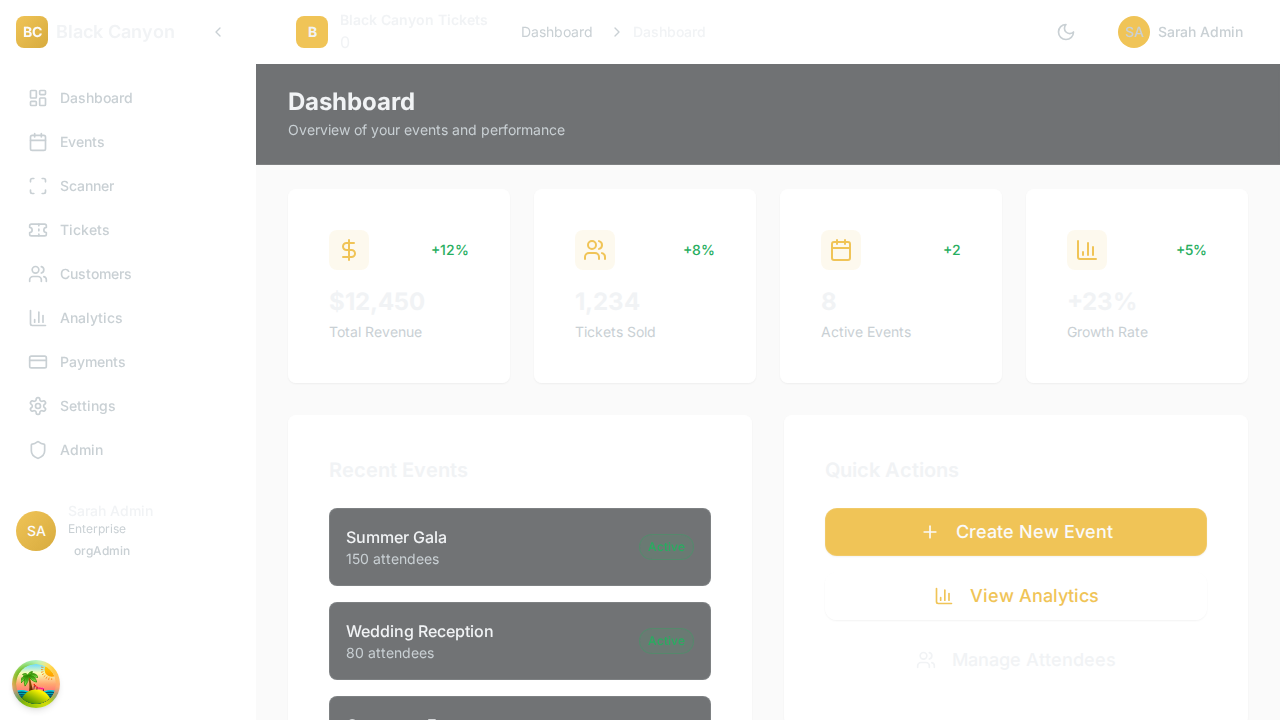This screenshot has height=720, width=1280.
Task: Click the Admin shield icon in sidebar
Action: coord(38,450)
